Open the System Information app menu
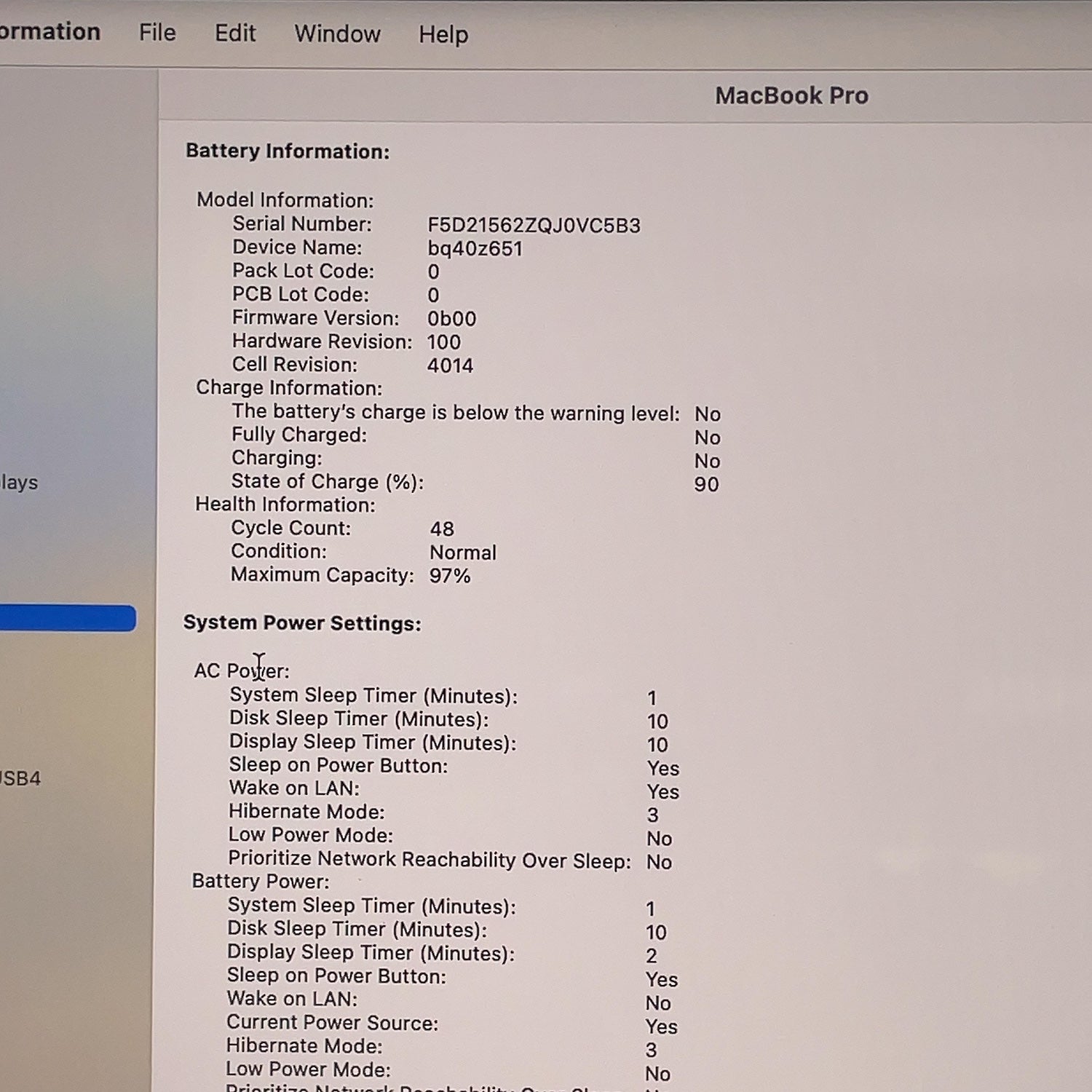Image resolution: width=1092 pixels, height=1092 pixels. click(50, 32)
